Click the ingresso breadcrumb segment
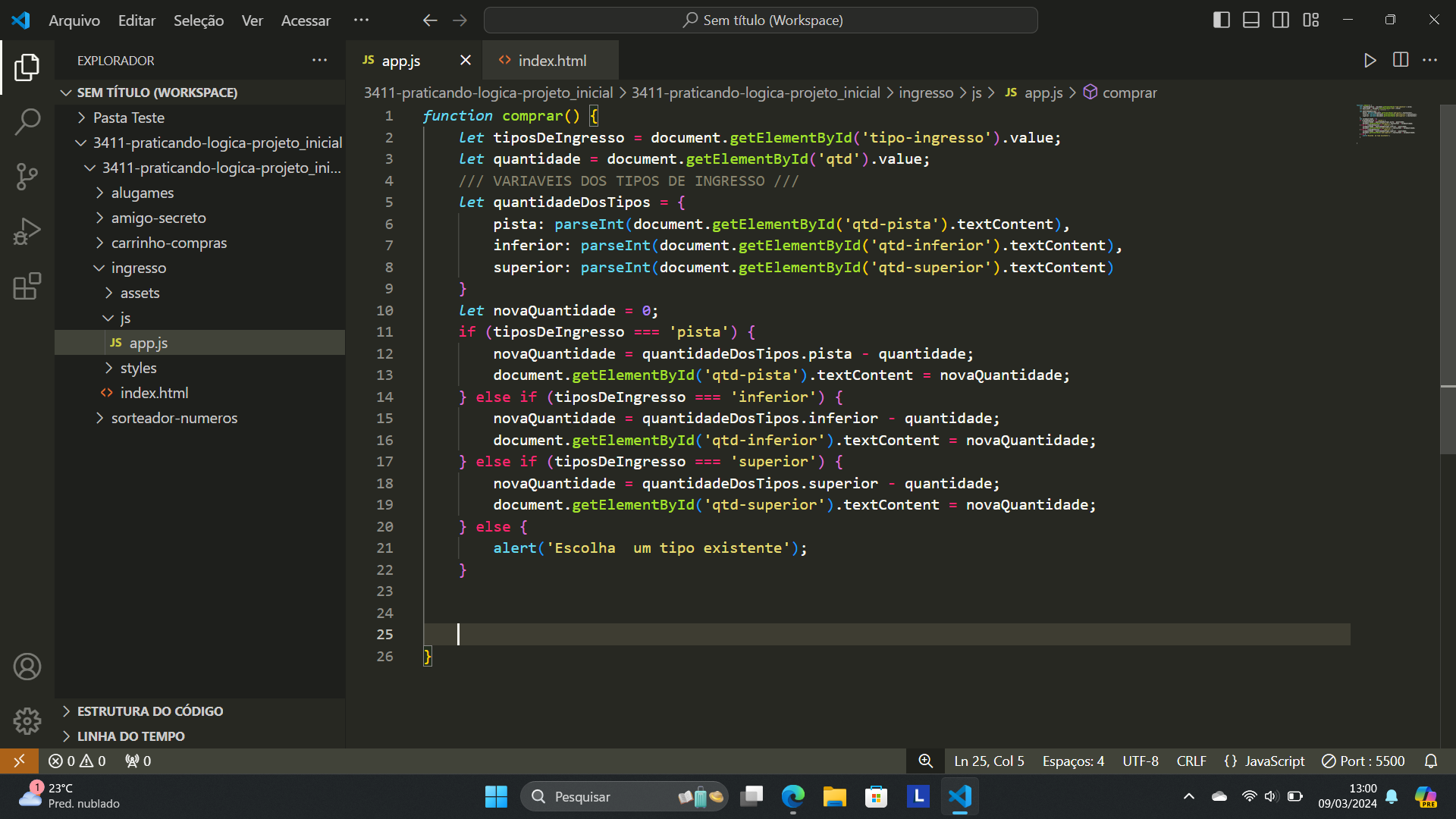 (x=926, y=93)
